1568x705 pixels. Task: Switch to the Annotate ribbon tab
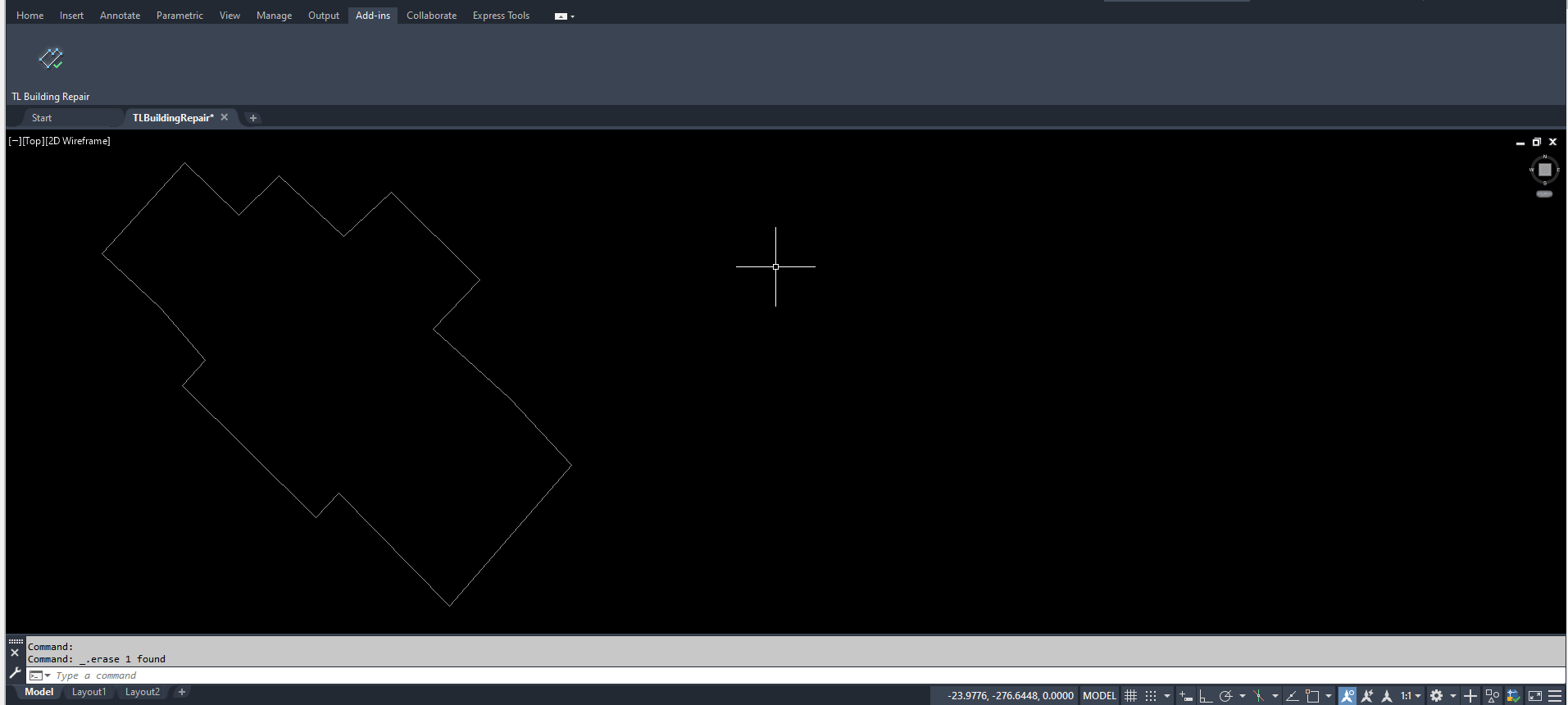pos(120,16)
